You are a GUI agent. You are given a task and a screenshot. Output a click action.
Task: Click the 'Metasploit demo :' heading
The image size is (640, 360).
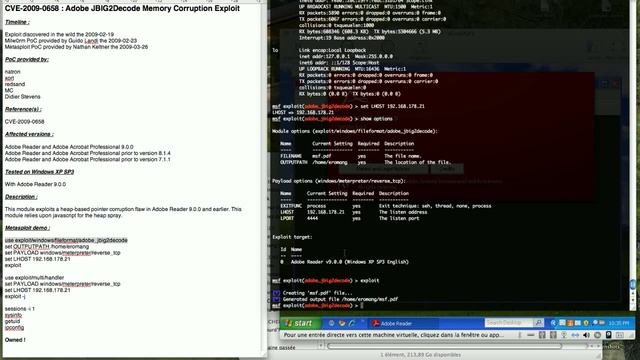[27, 228]
